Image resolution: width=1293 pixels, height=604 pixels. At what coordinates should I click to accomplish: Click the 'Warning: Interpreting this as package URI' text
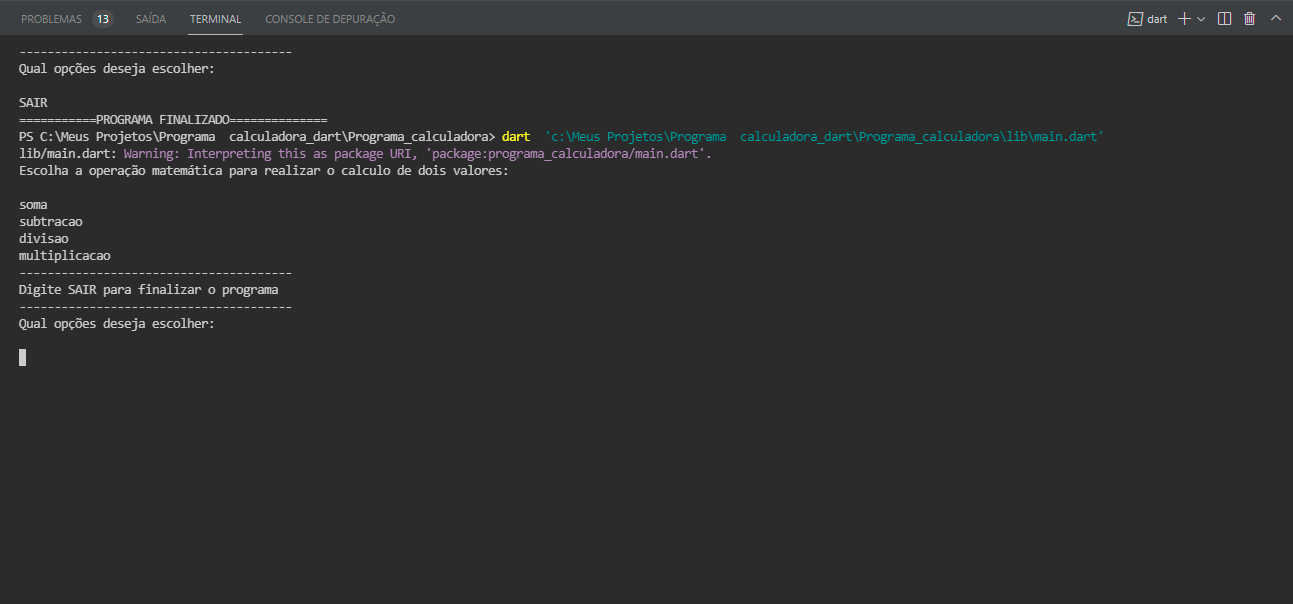(x=267, y=154)
